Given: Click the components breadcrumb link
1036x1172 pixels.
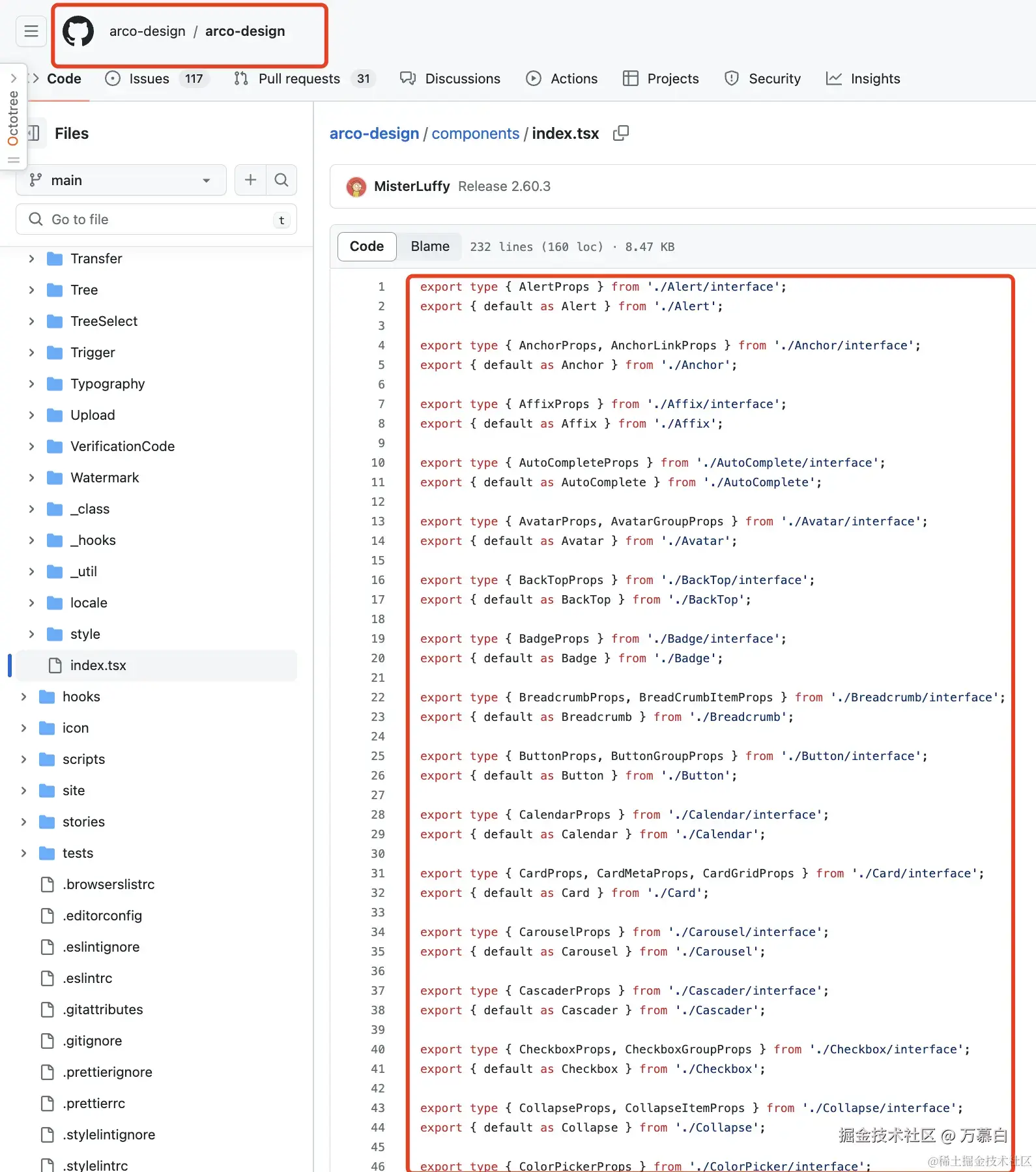Looking at the screenshot, I should coord(476,133).
